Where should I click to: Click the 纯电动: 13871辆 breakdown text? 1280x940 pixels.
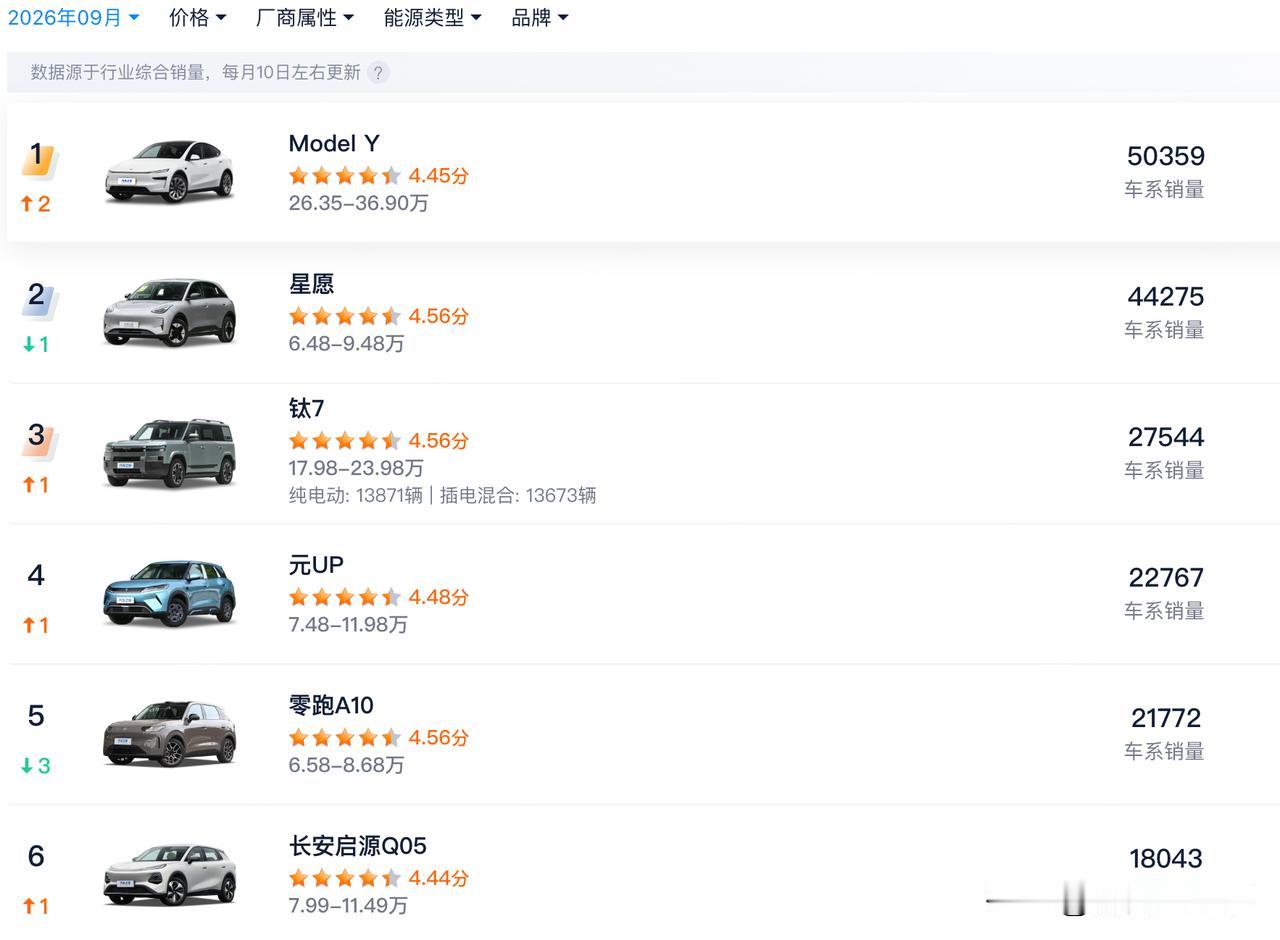pyautogui.click(x=356, y=495)
